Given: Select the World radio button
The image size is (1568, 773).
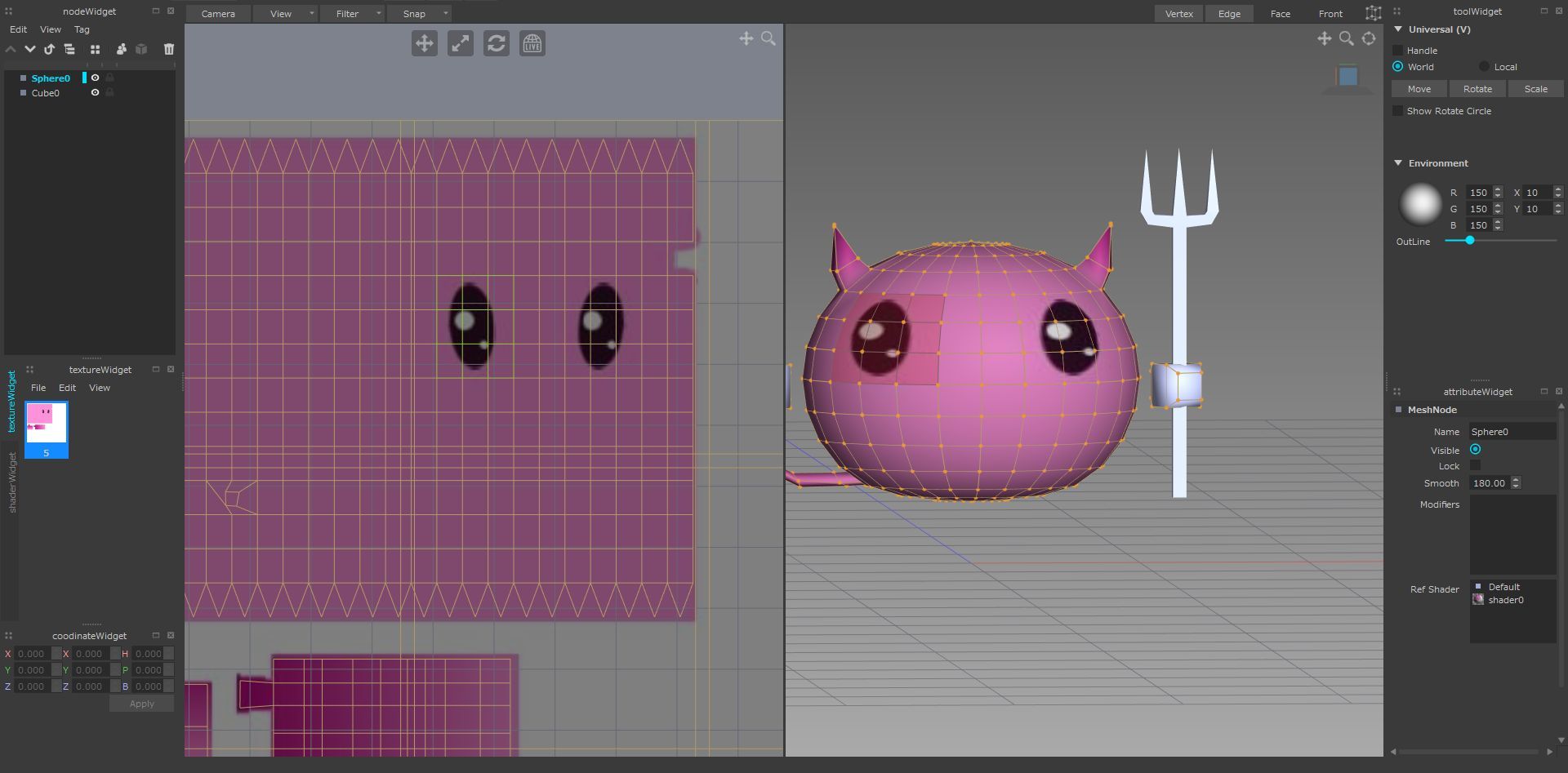Looking at the screenshot, I should (x=1397, y=67).
